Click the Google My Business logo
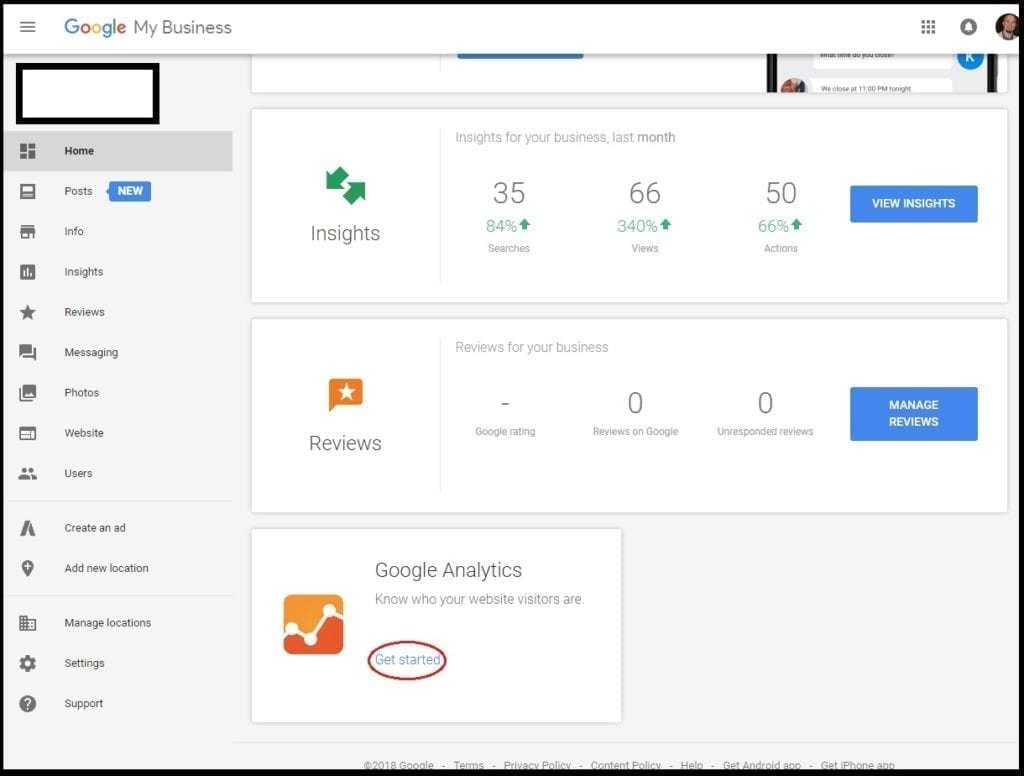The image size is (1024, 776). click(x=148, y=27)
